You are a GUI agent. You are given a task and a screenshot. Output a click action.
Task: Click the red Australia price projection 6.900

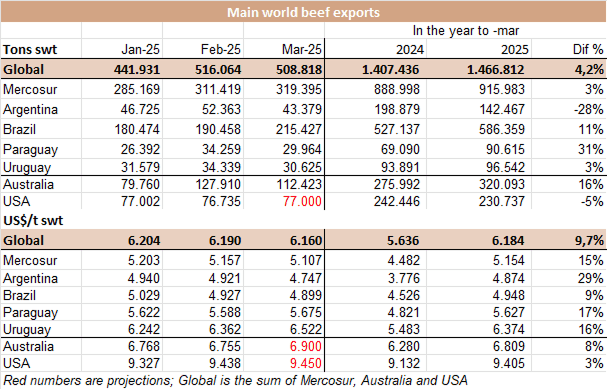tap(305, 346)
